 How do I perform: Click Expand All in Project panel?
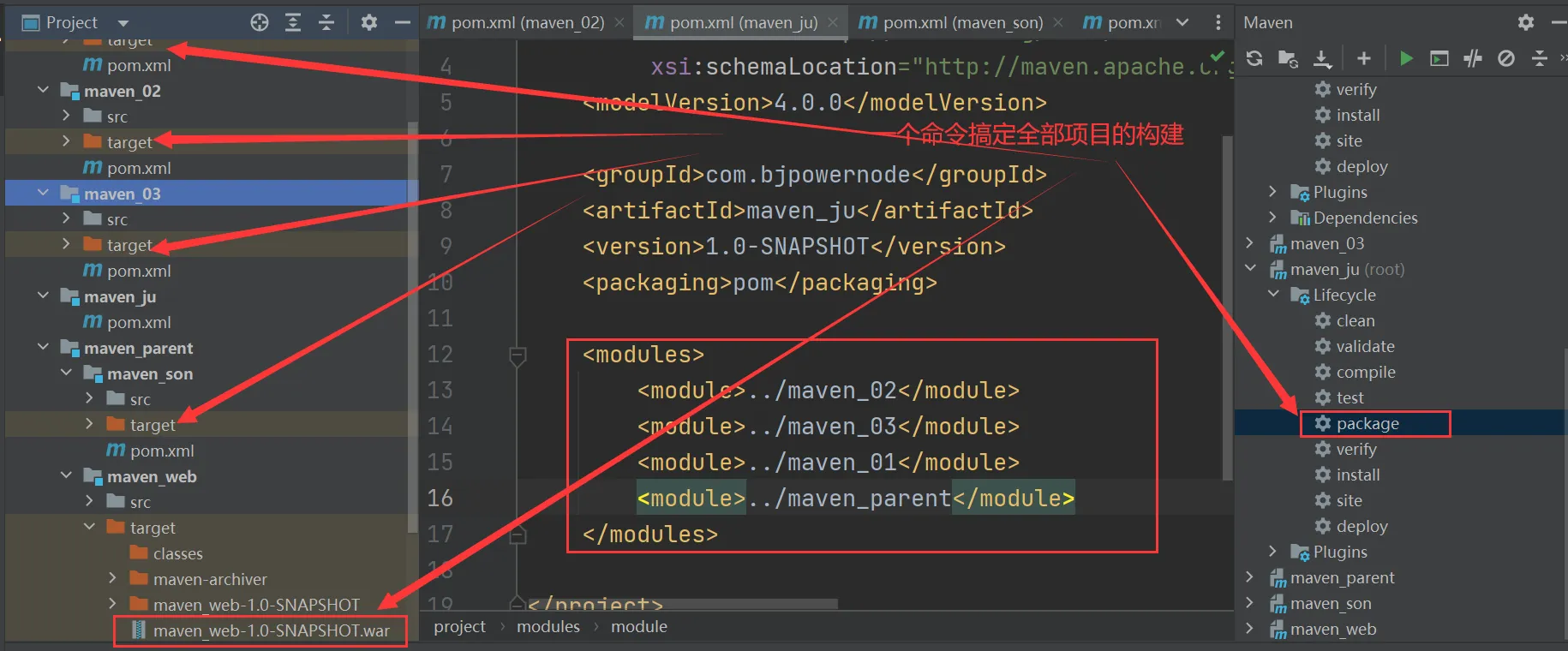click(293, 22)
